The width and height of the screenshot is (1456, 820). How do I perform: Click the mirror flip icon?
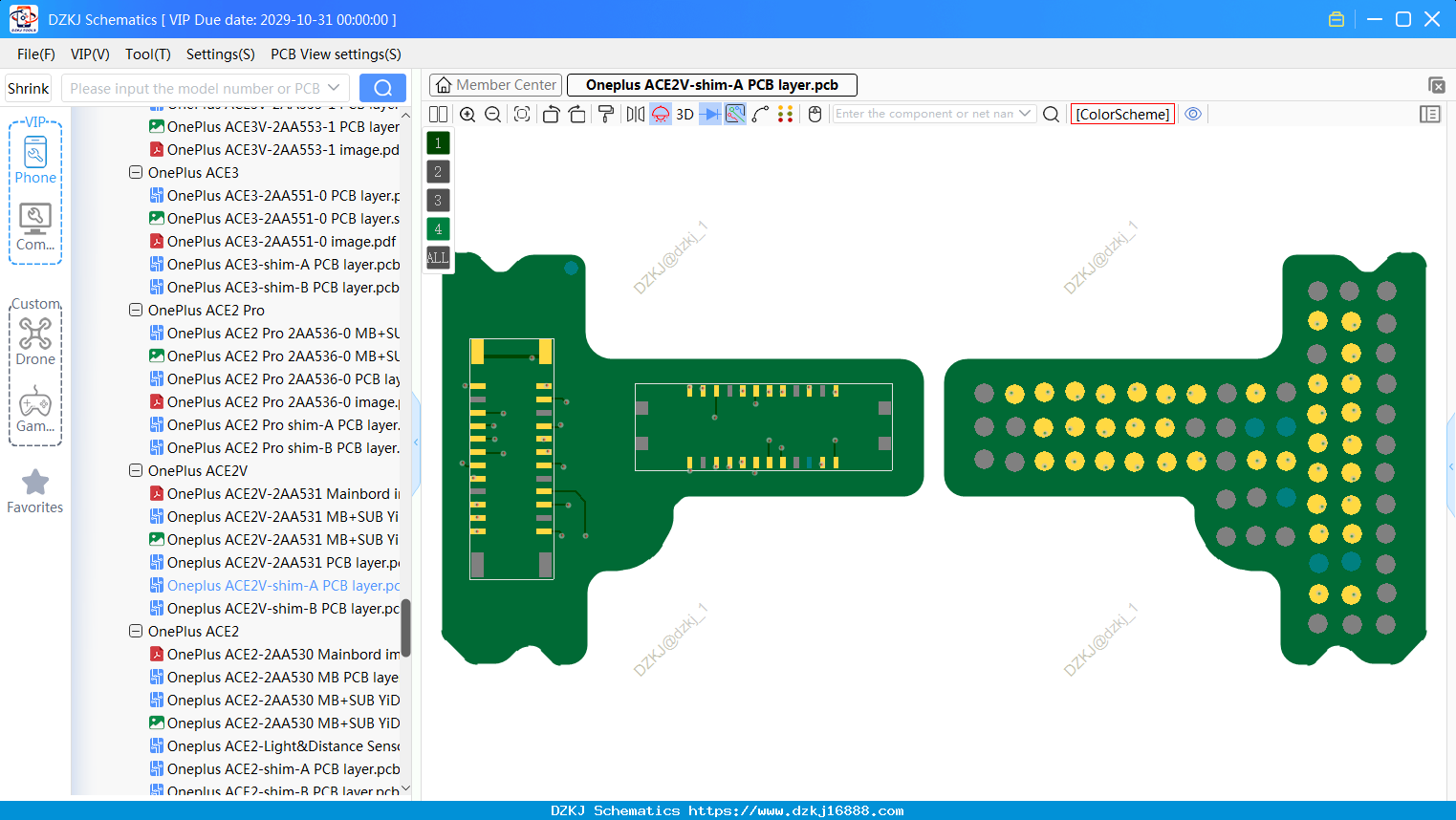click(635, 114)
